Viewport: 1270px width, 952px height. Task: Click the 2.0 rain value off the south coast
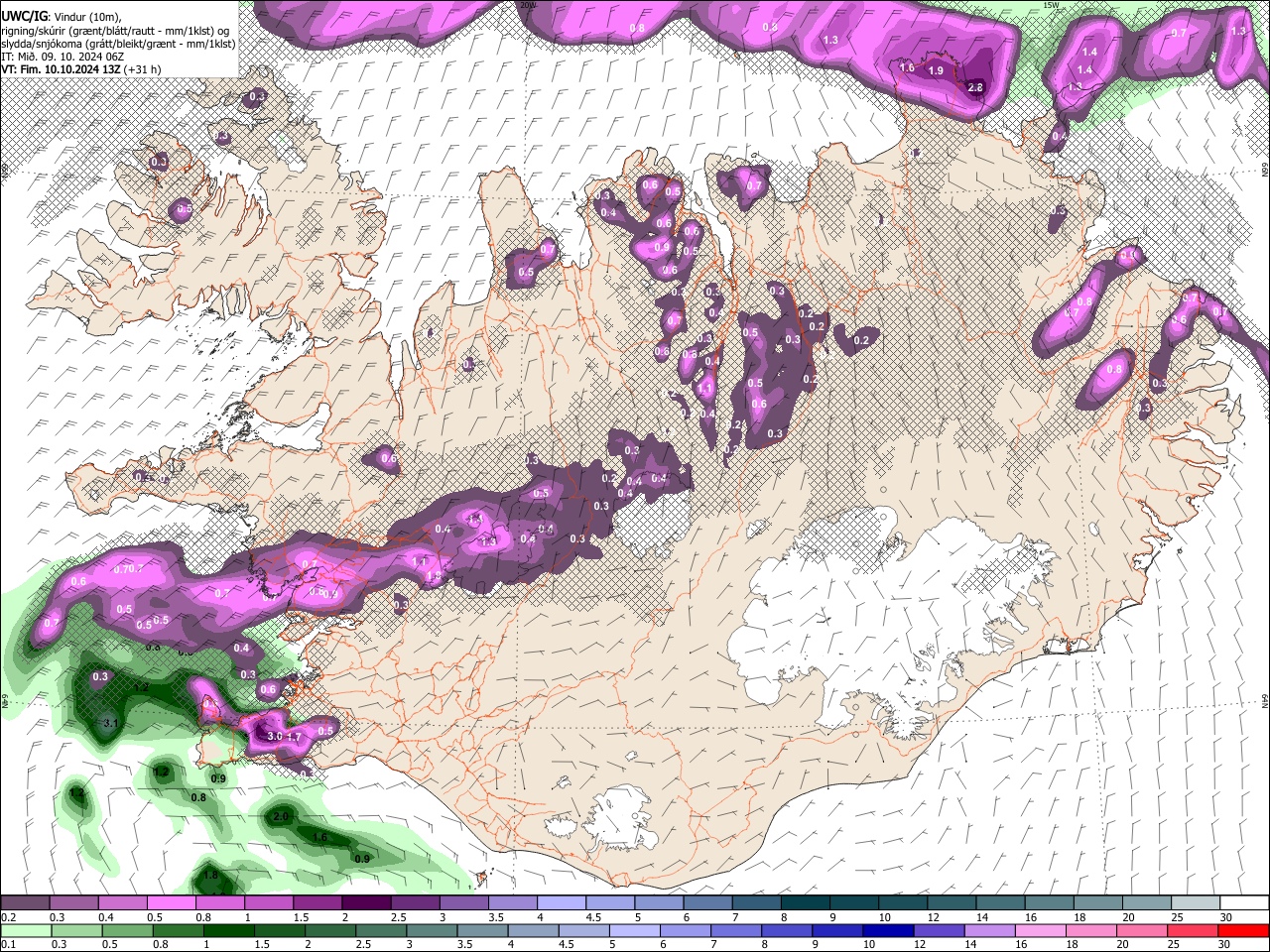pos(281,817)
